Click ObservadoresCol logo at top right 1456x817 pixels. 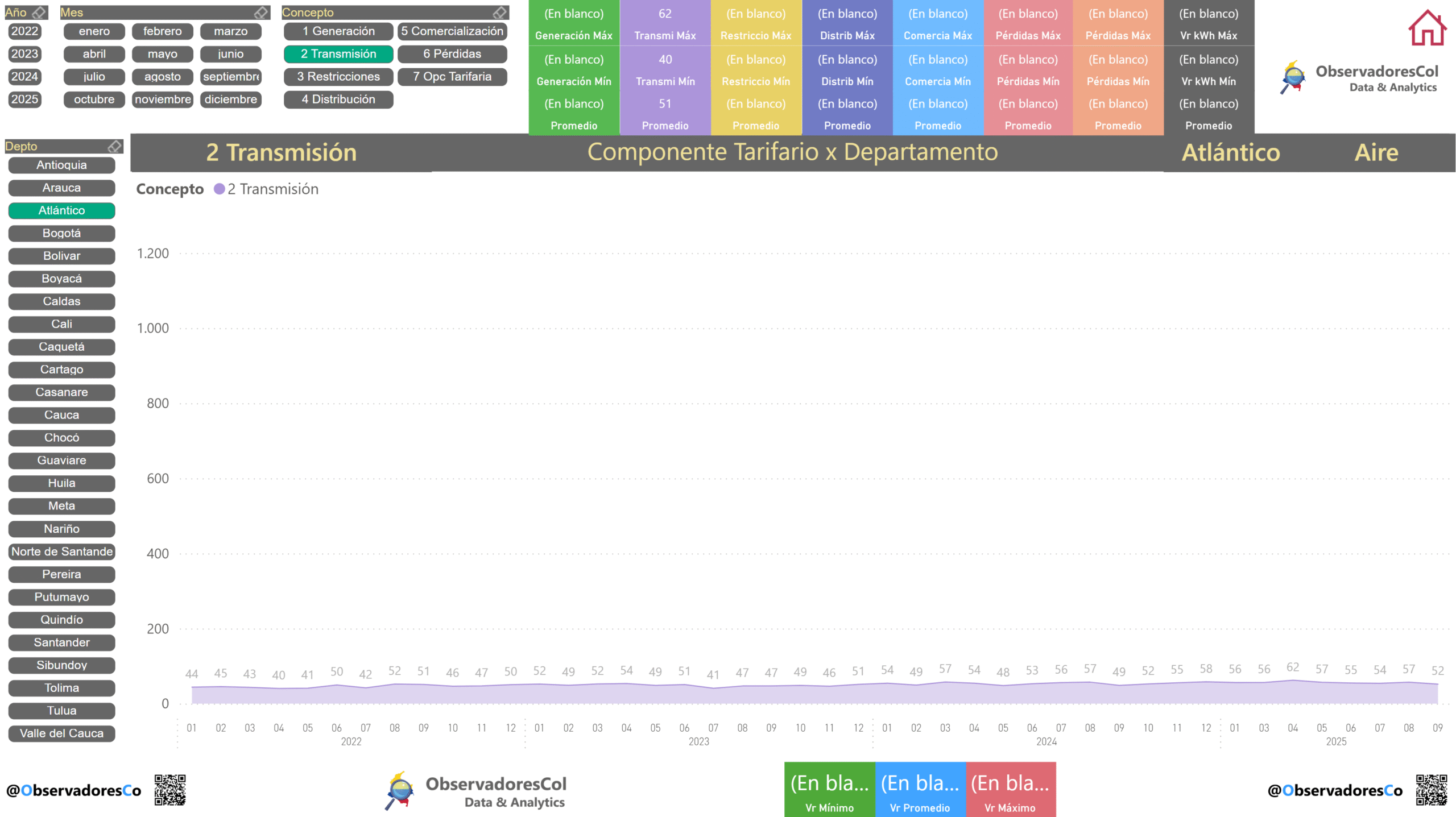click(x=1359, y=78)
